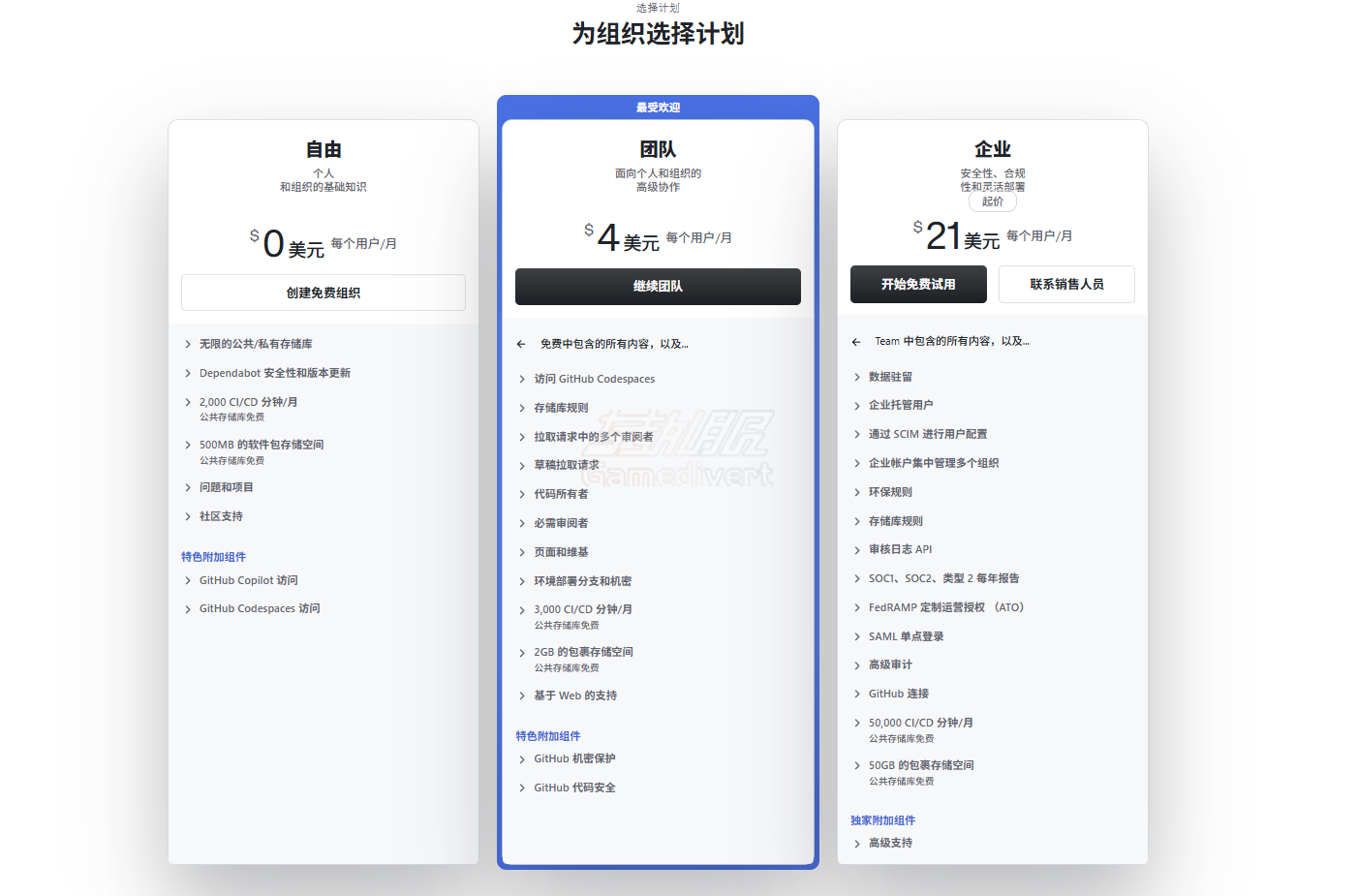Open 特色附加组件 link in Free plan

(213, 557)
